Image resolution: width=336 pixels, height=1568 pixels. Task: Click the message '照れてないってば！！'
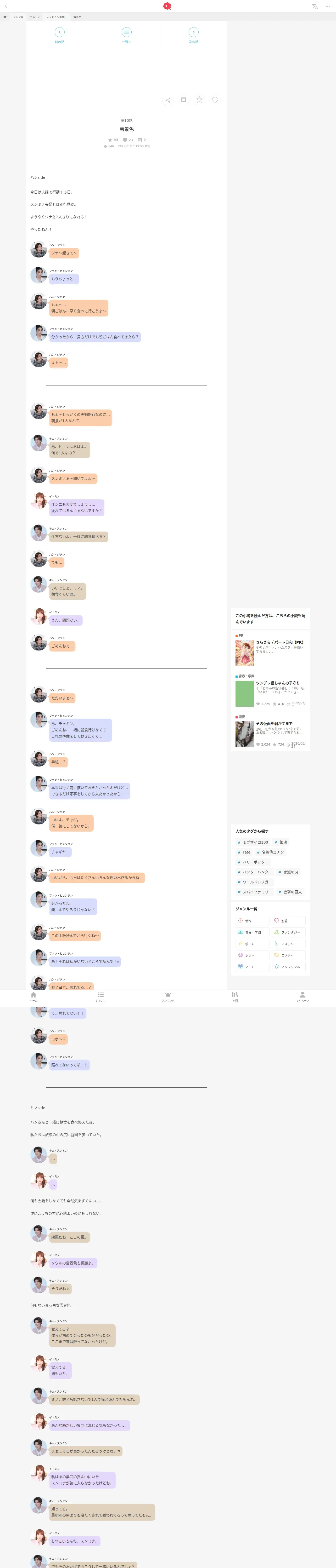70,1065
